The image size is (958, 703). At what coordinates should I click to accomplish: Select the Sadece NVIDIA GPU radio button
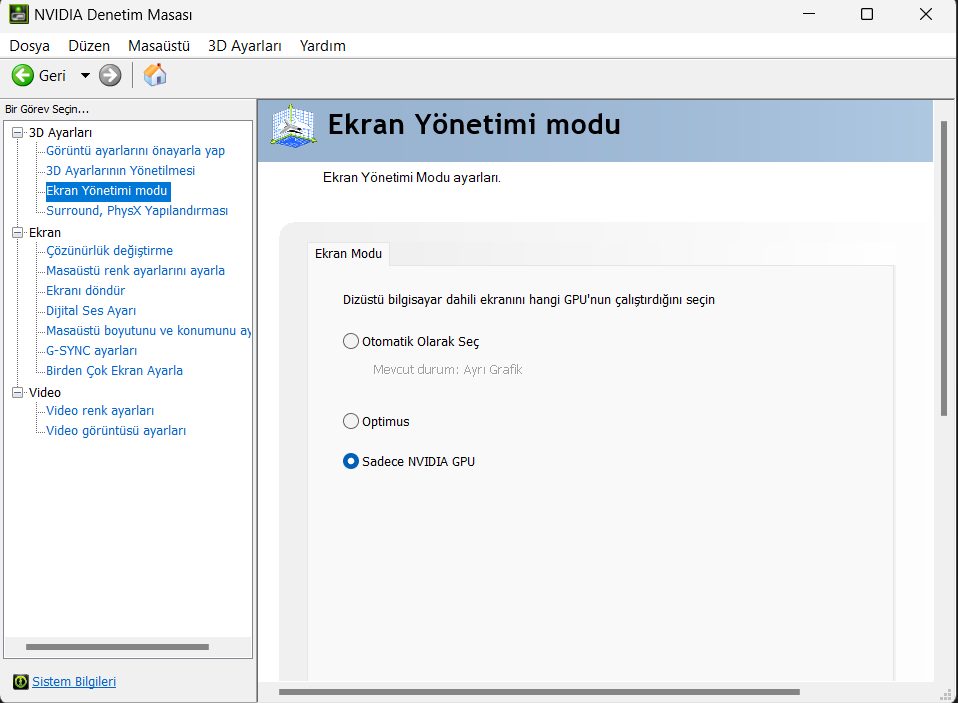pyautogui.click(x=351, y=461)
